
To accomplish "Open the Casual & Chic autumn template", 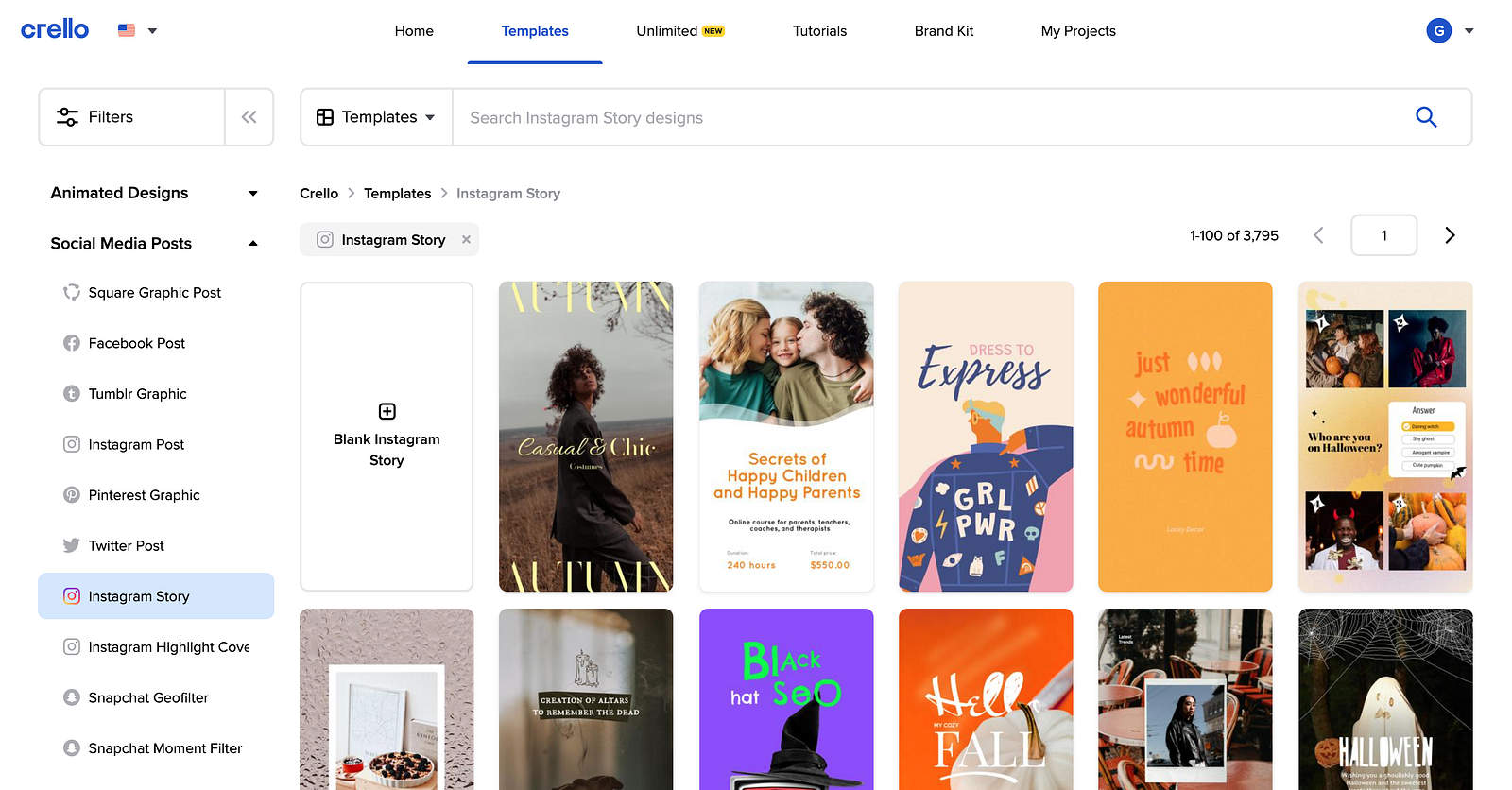I will (586, 437).
